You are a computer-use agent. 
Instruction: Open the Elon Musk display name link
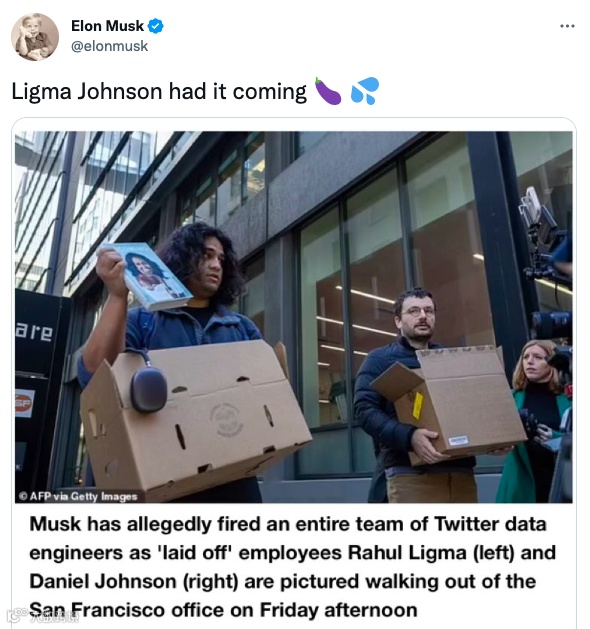click(107, 26)
